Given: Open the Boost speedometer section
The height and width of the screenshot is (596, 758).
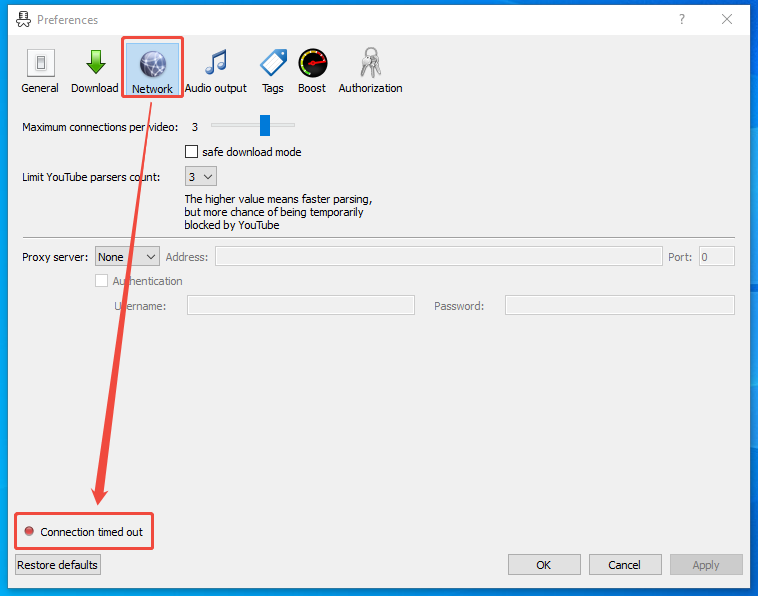Looking at the screenshot, I should [x=312, y=70].
